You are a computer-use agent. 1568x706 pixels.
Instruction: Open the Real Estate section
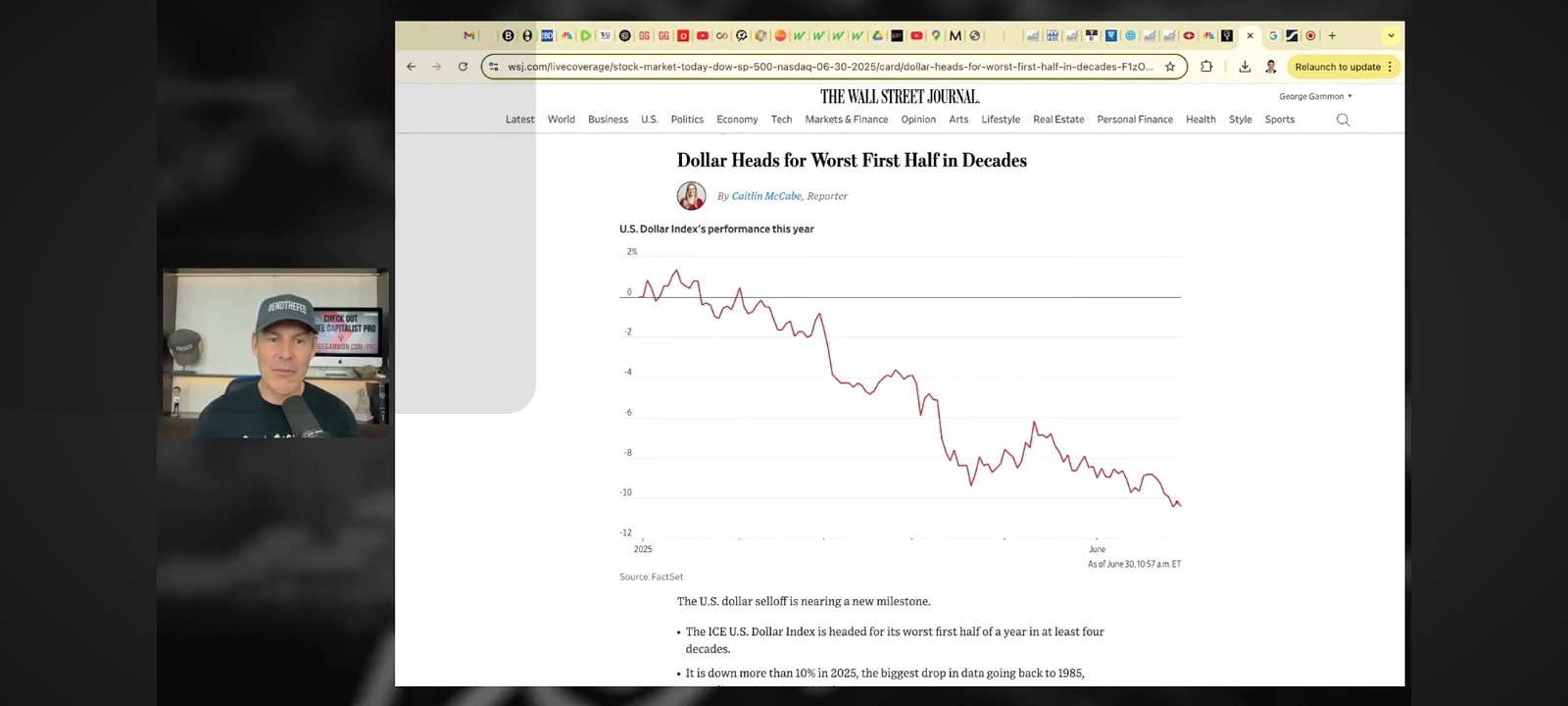coord(1058,120)
